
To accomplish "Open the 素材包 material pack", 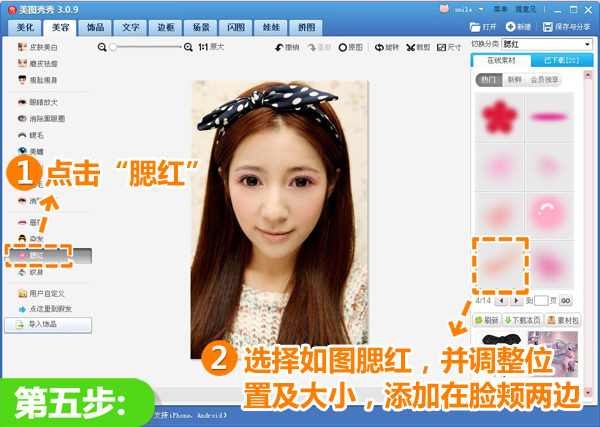I will point(563,320).
